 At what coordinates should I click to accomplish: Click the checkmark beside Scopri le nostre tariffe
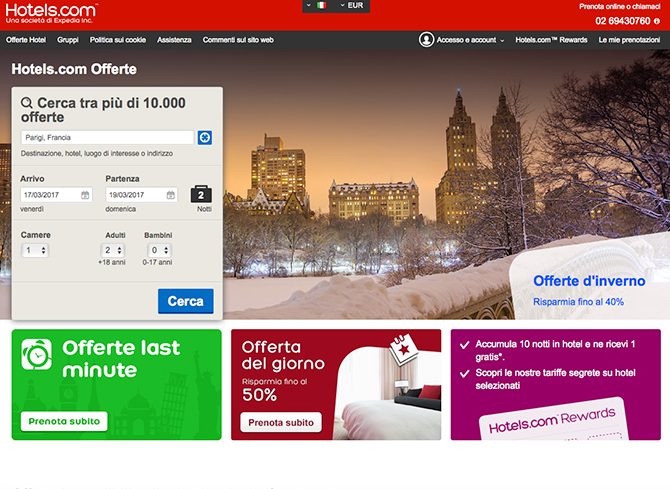pos(464,374)
